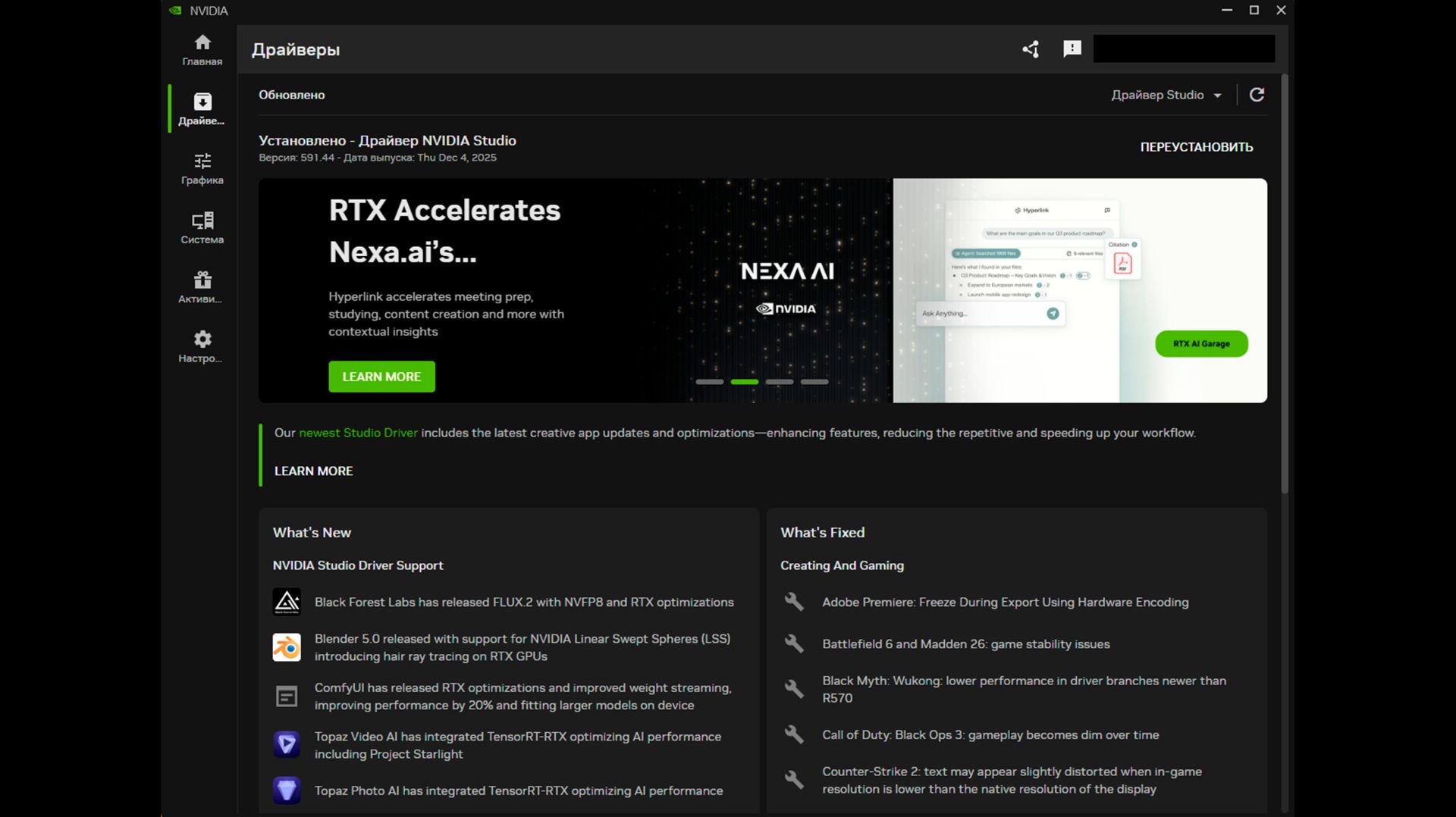Click the ComfyUI news icon
The image size is (1456, 817).
tap(287, 696)
